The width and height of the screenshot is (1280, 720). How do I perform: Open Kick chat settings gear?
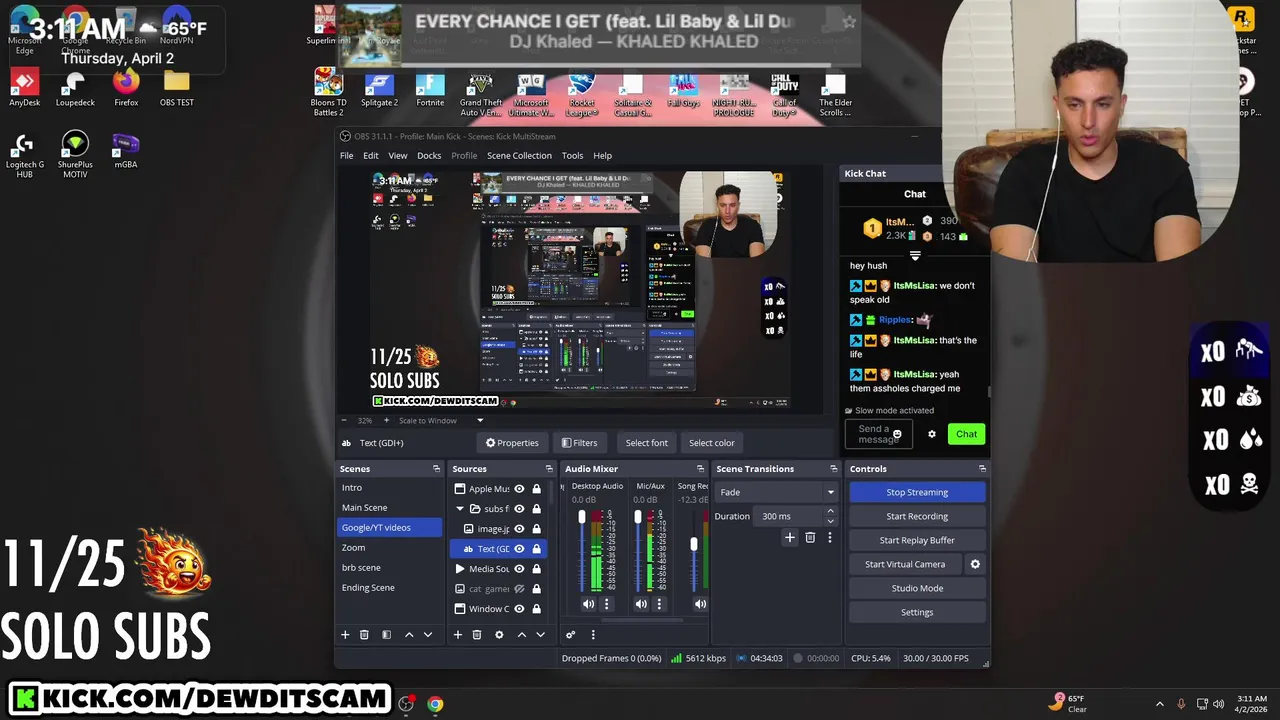[932, 434]
